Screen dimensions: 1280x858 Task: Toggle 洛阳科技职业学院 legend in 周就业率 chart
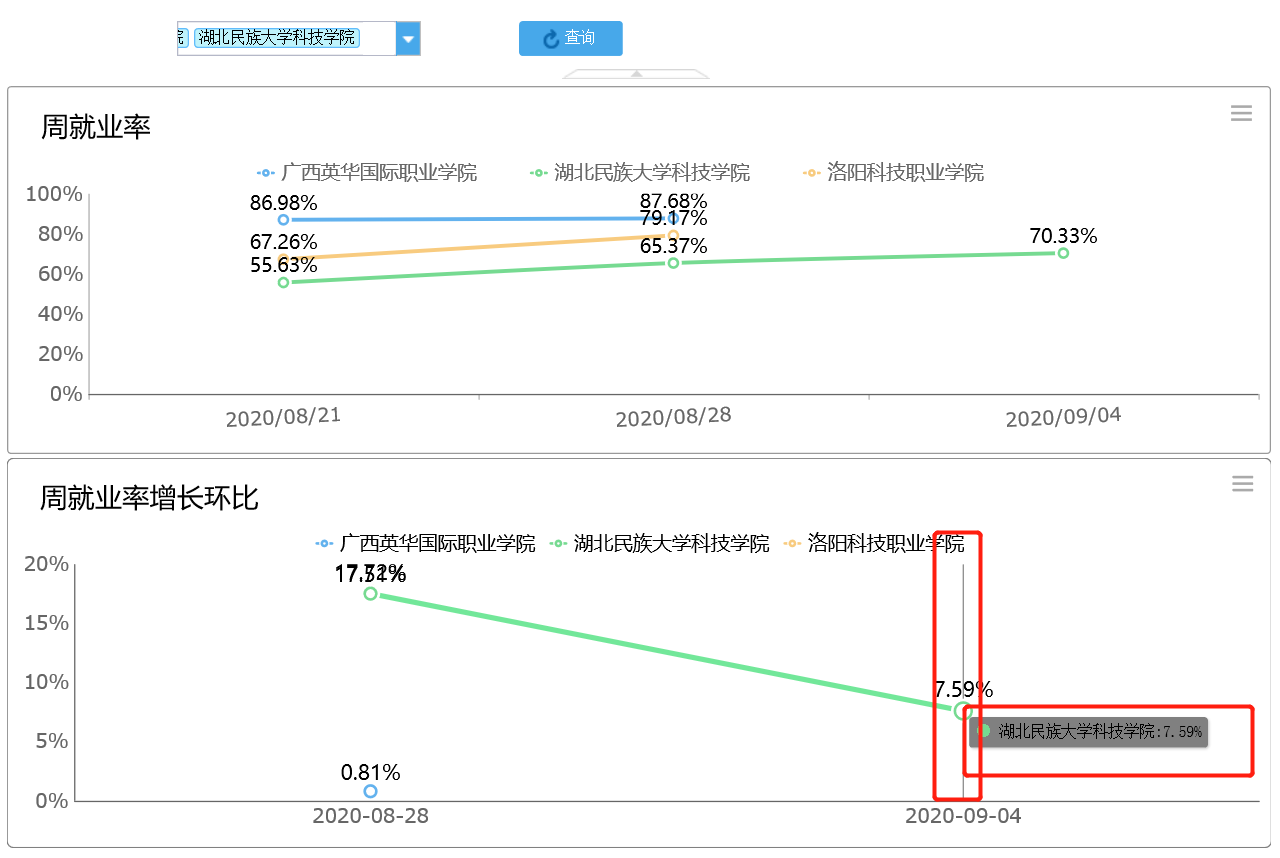893,172
